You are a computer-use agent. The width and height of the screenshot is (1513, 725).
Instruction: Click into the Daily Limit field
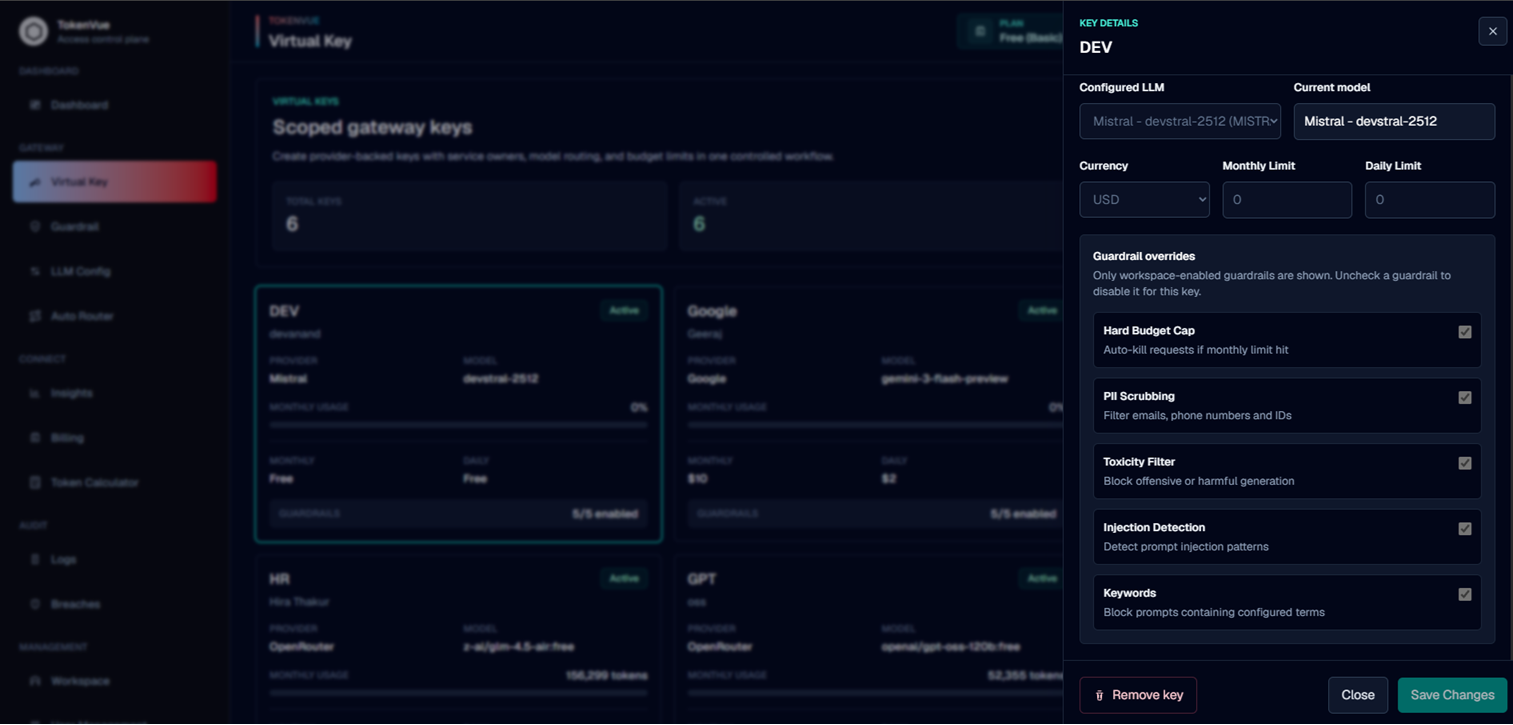[1430, 200]
